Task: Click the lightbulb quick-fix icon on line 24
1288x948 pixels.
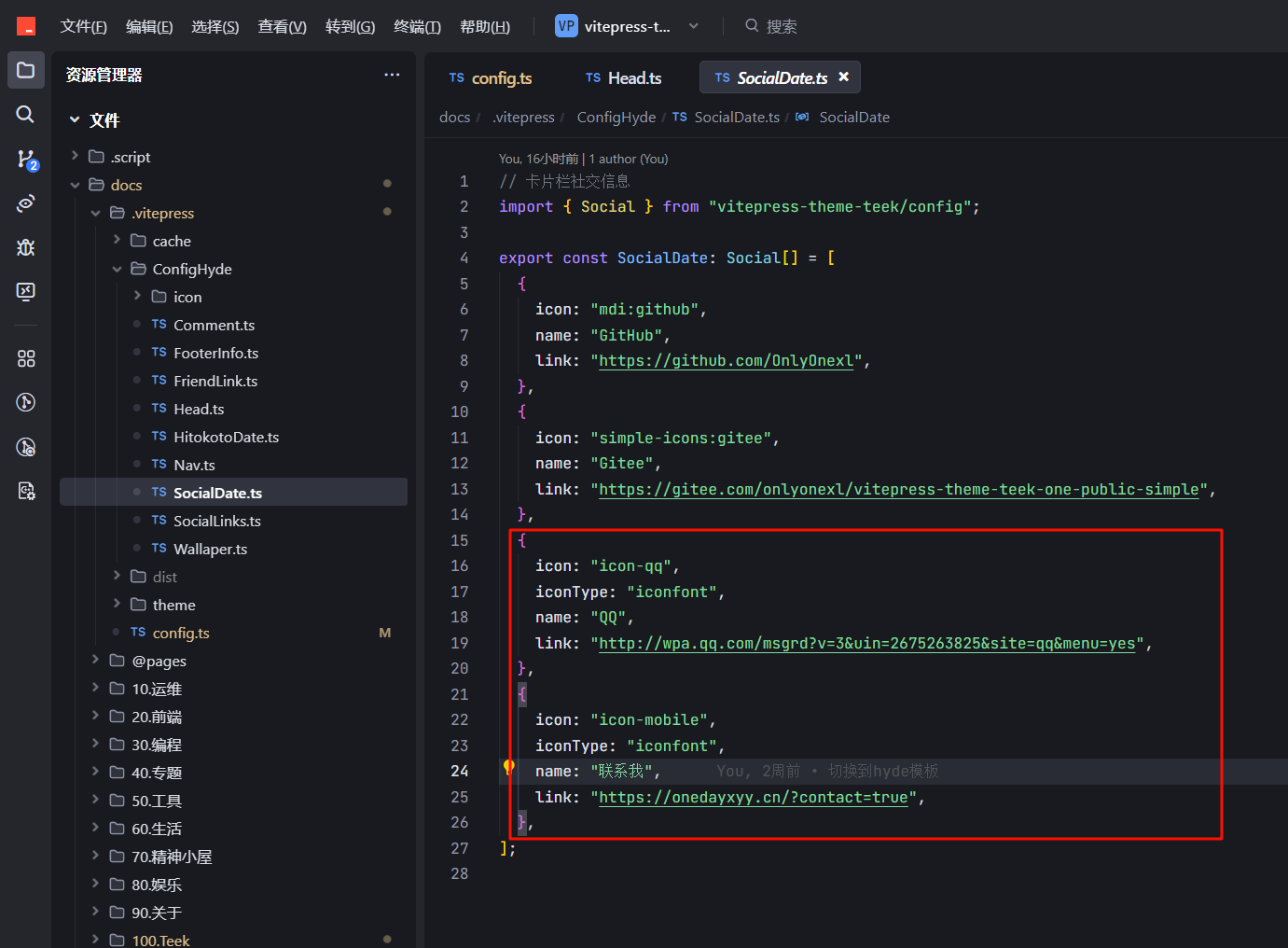Action: pos(508,767)
